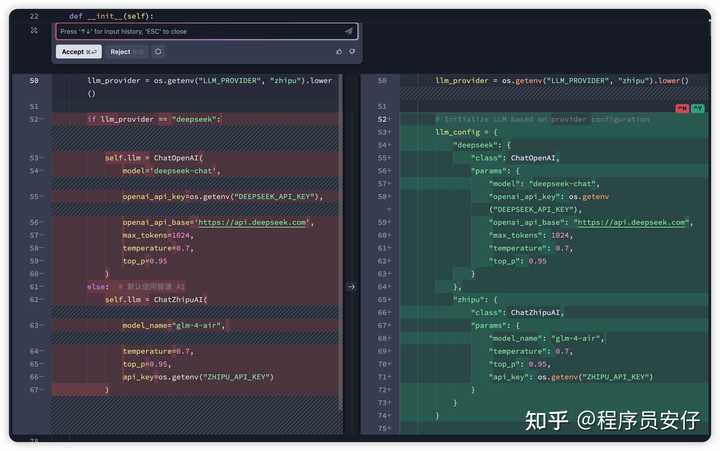Viewport: 720px width, 451px height.
Task: Click removed line 'max_tokens=1024,'
Action: point(158,235)
